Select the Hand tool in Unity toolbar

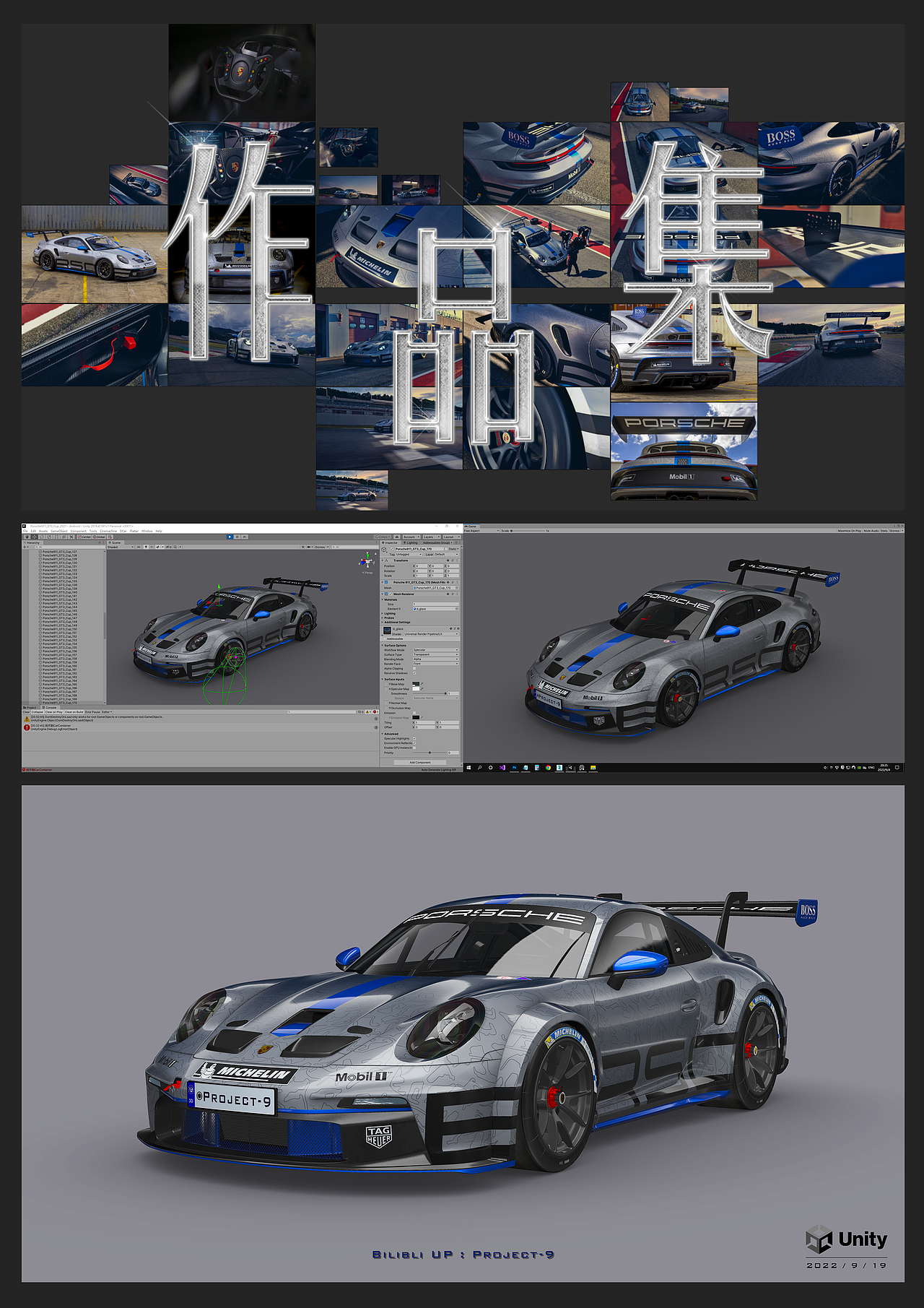click(x=27, y=537)
